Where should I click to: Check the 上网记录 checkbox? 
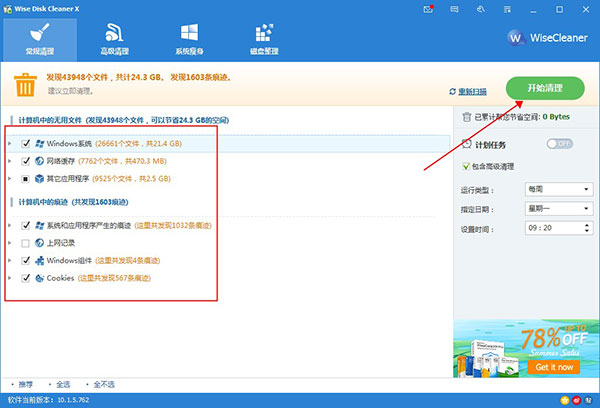[26, 243]
